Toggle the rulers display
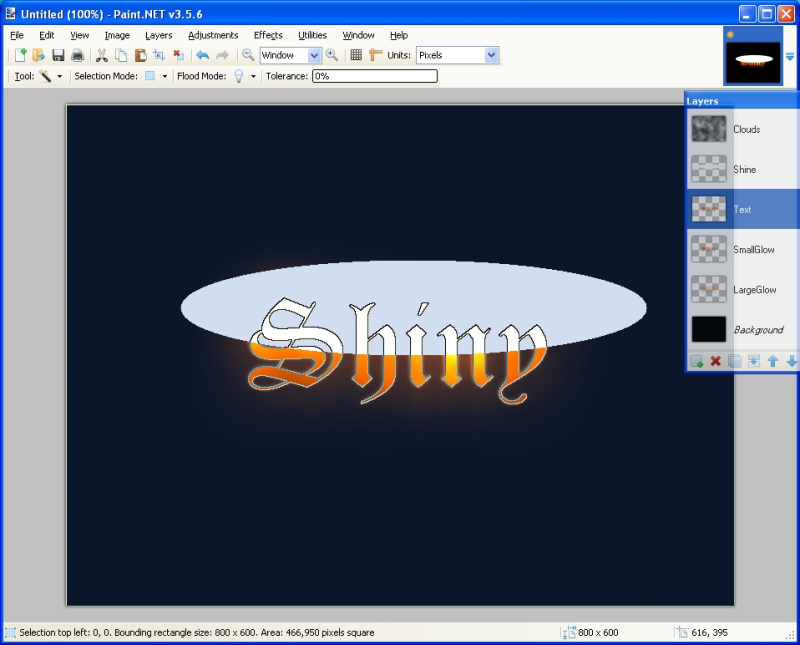The image size is (800, 645). [x=375, y=56]
